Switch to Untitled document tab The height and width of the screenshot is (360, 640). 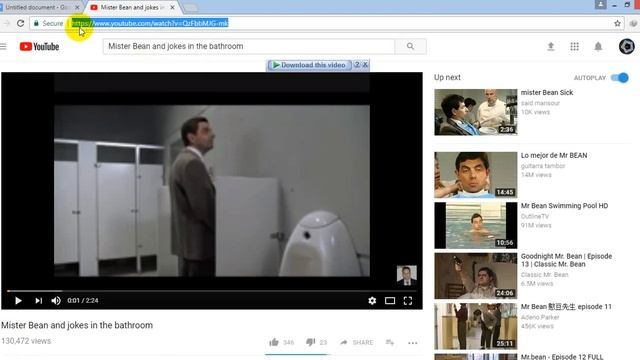pos(37,7)
